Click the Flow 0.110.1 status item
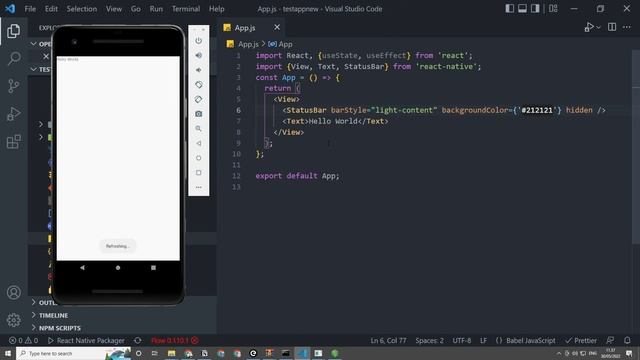Screen dimensions: 640x360 tap(175, 340)
